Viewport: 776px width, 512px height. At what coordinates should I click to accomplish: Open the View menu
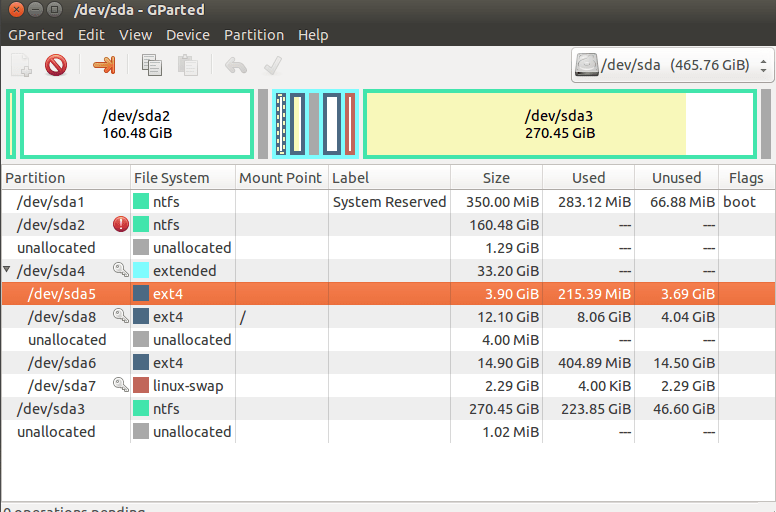[x=135, y=35]
